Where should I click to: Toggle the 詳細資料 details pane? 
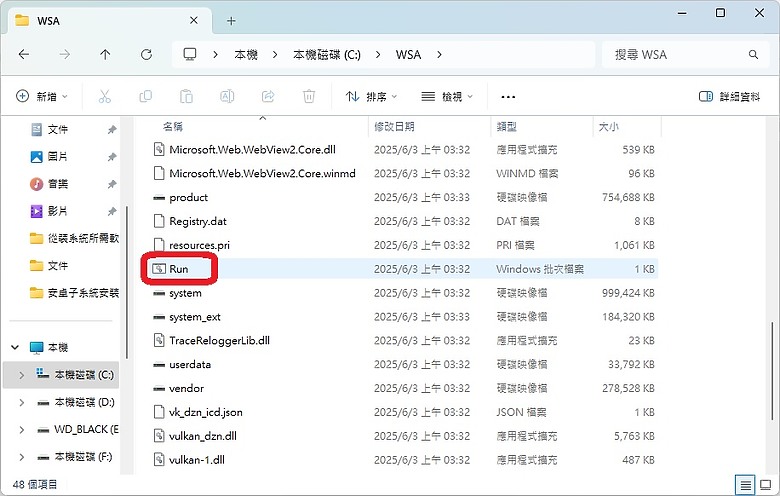pyautogui.click(x=729, y=97)
